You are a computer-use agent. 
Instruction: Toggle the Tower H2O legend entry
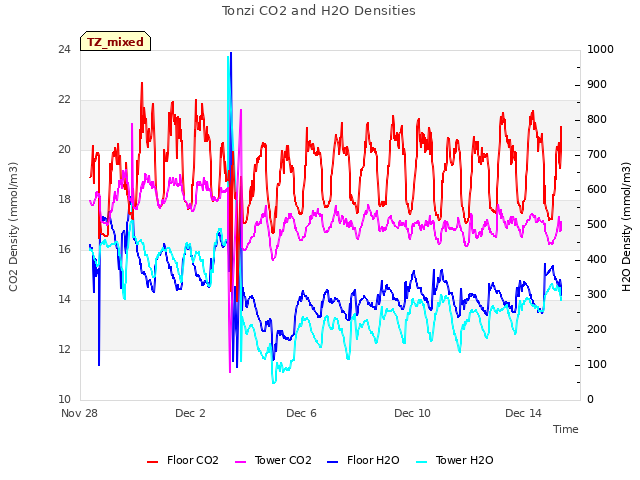click(x=455, y=460)
